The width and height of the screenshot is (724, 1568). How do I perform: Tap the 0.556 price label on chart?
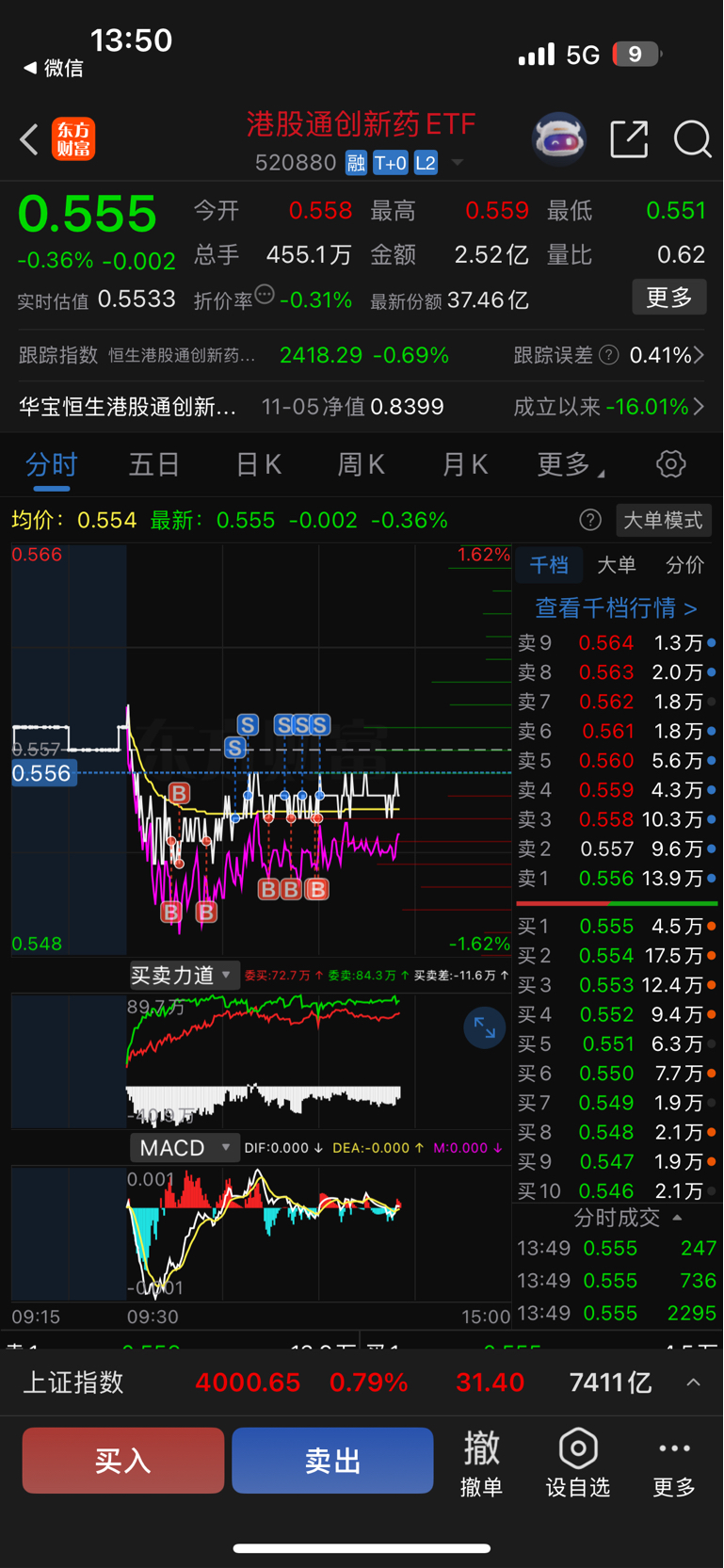pyautogui.click(x=42, y=774)
